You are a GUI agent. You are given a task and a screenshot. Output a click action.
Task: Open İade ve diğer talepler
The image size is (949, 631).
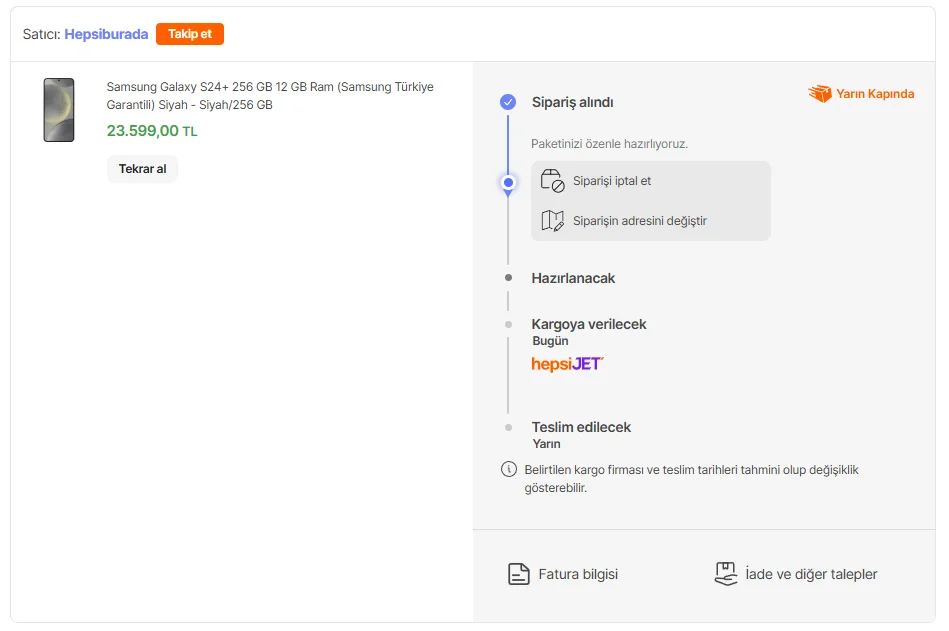(x=811, y=574)
